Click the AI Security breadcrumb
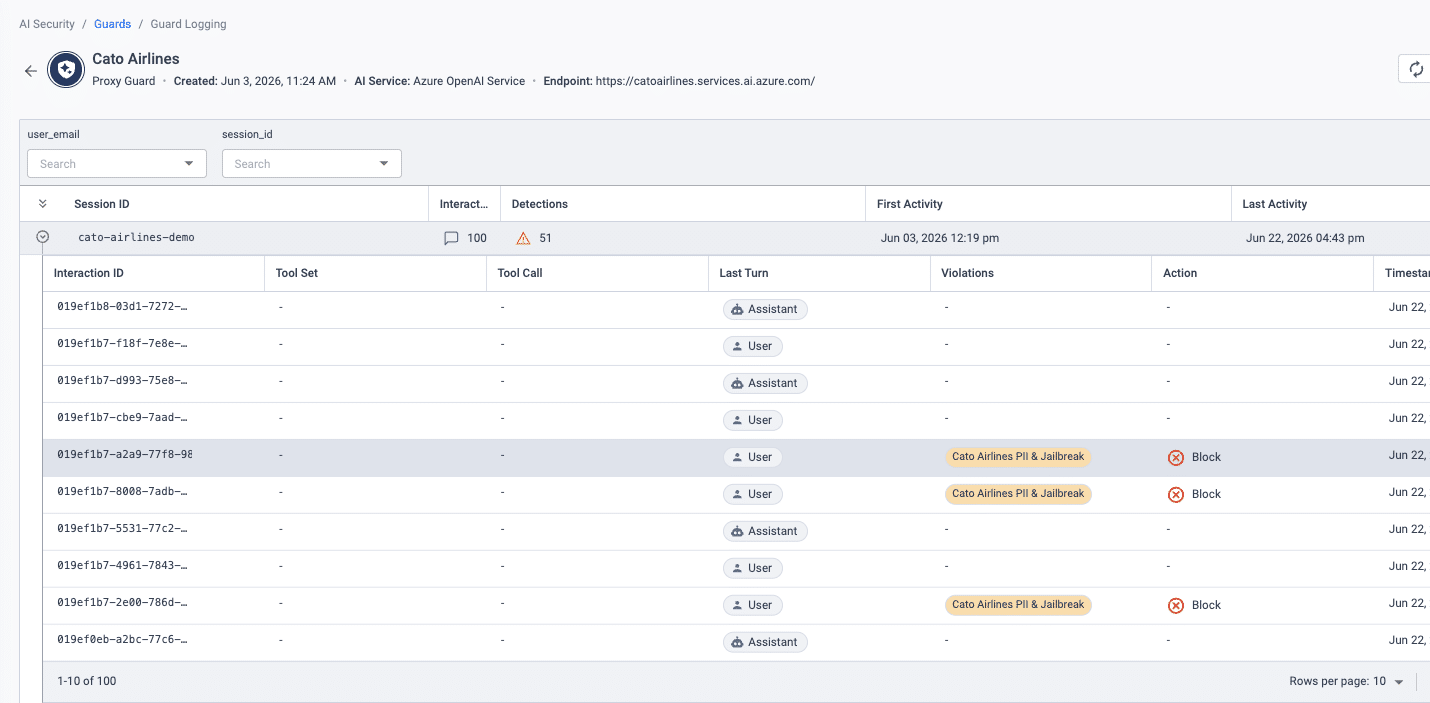Viewport: 1430px width, 703px height. [47, 24]
